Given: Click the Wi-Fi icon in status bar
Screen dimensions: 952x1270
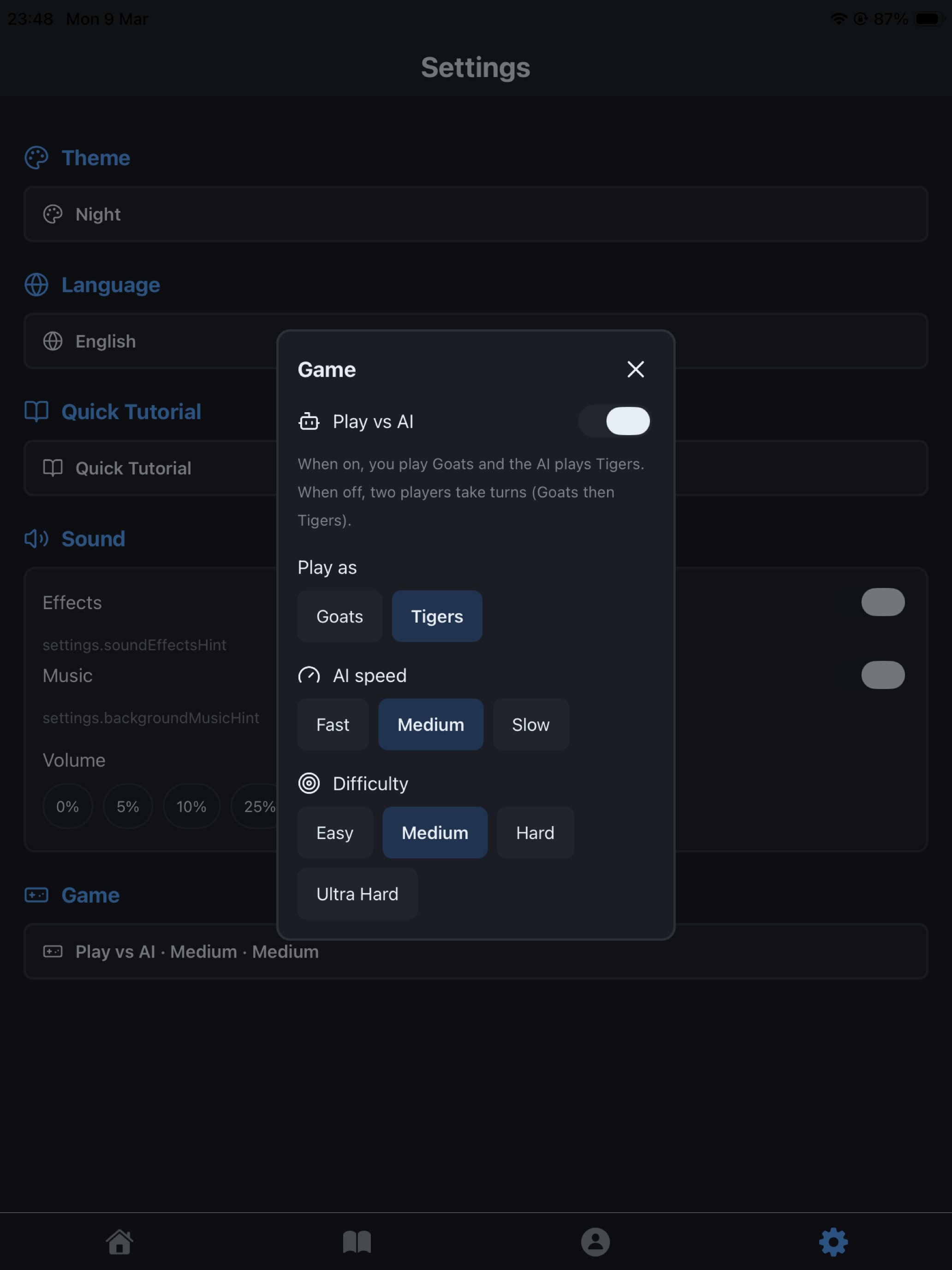Looking at the screenshot, I should coord(839,19).
